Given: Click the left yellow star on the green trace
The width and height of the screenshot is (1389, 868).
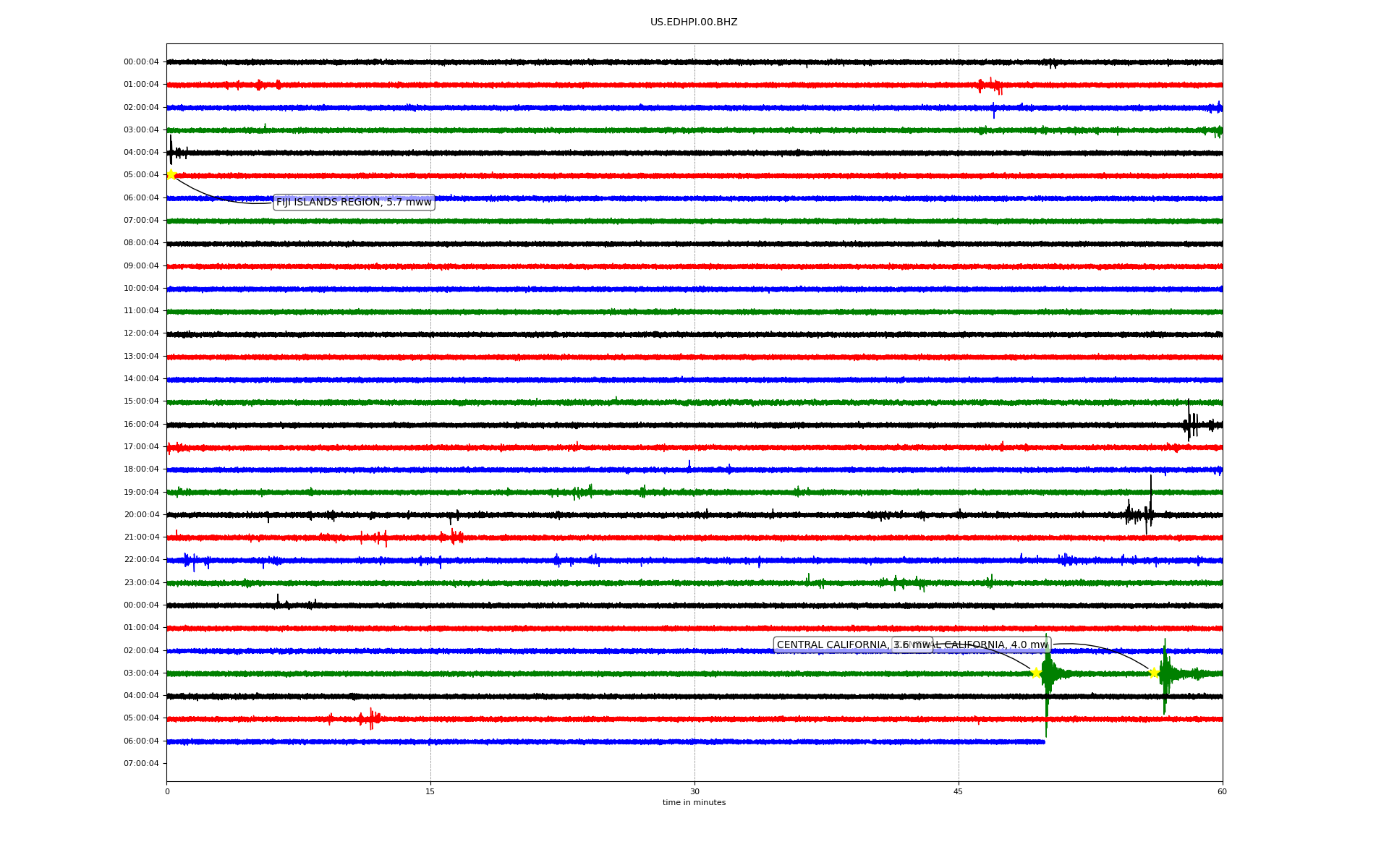Looking at the screenshot, I should point(1036,673).
